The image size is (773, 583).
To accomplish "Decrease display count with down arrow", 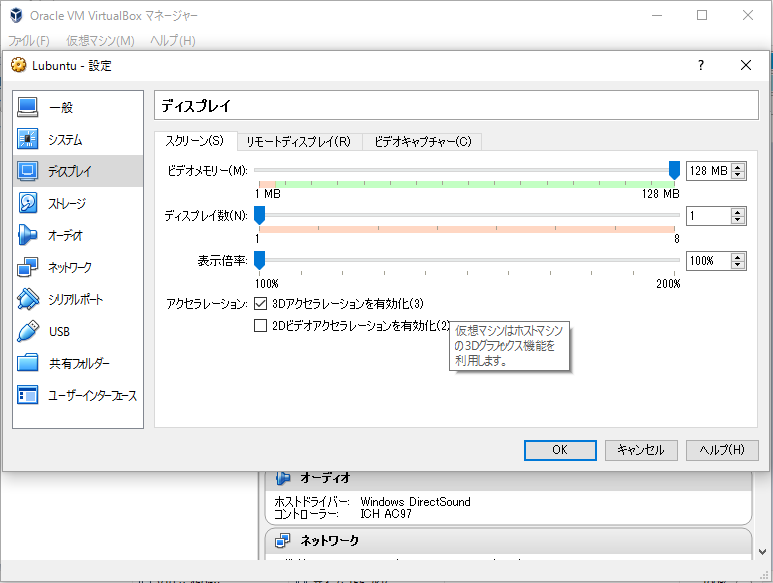I will [x=738, y=219].
